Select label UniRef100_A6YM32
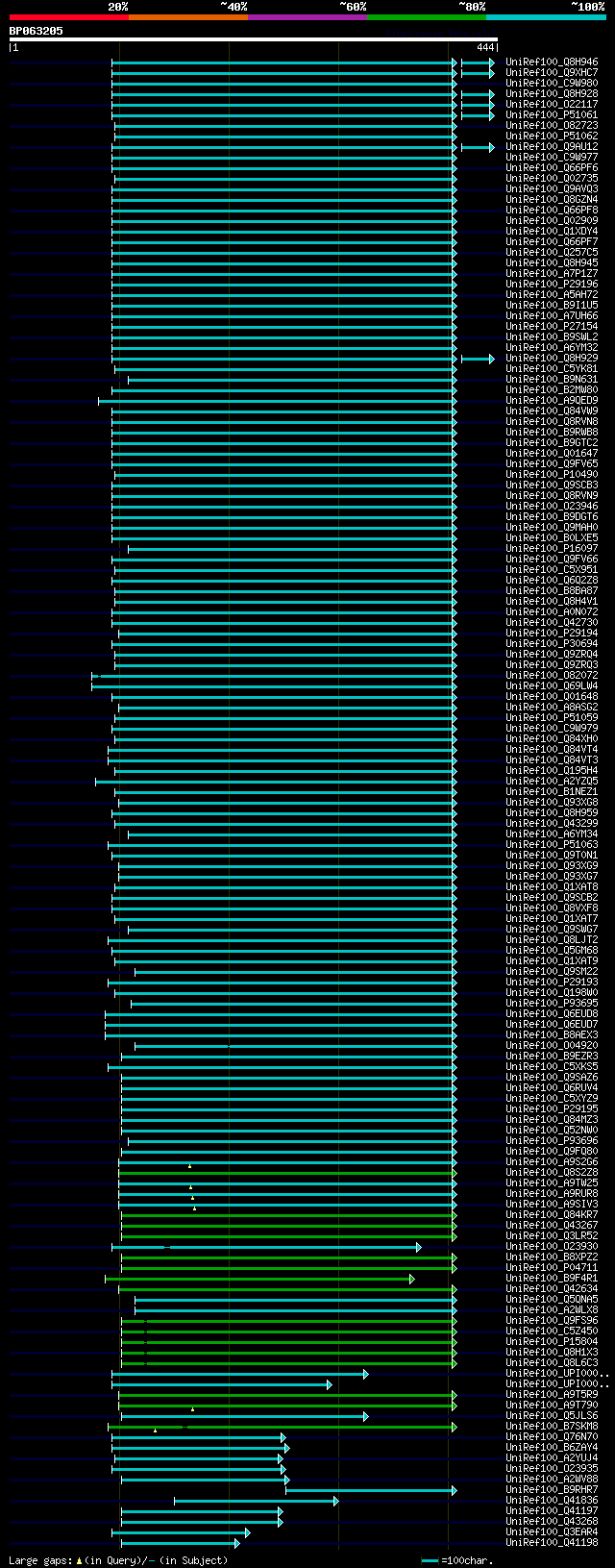 click(x=552, y=348)
